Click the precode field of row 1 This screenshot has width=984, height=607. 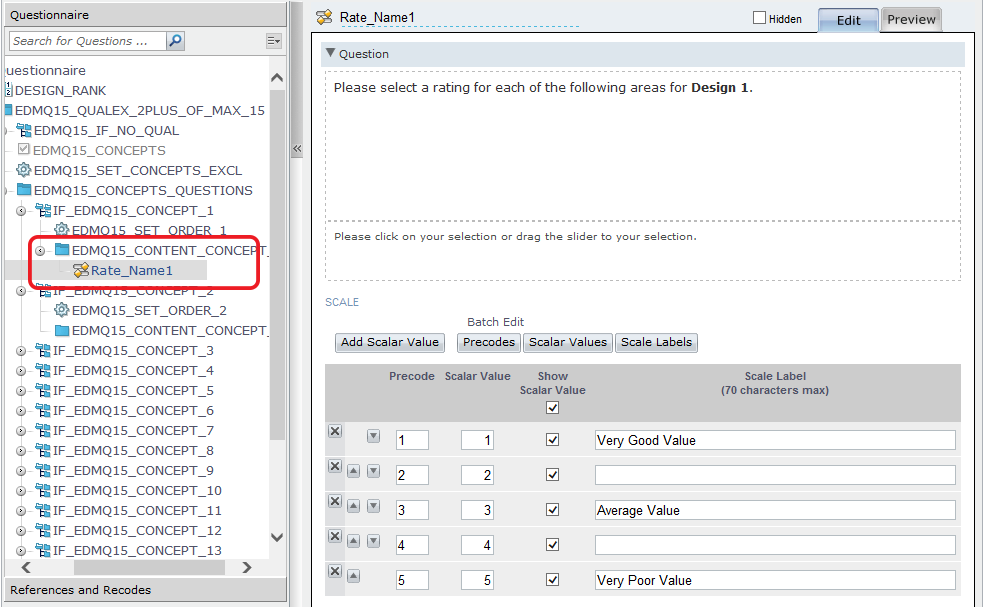point(412,440)
